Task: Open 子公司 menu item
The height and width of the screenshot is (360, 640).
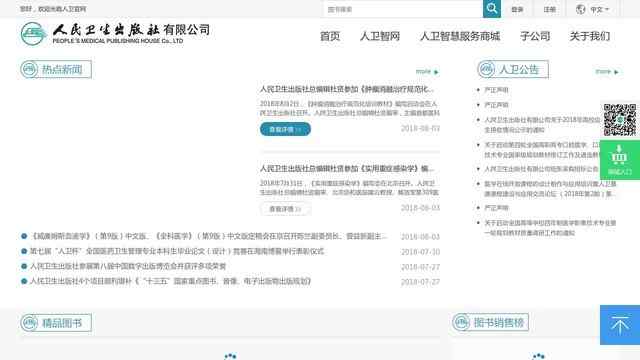Action: pyautogui.click(x=535, y=36)
